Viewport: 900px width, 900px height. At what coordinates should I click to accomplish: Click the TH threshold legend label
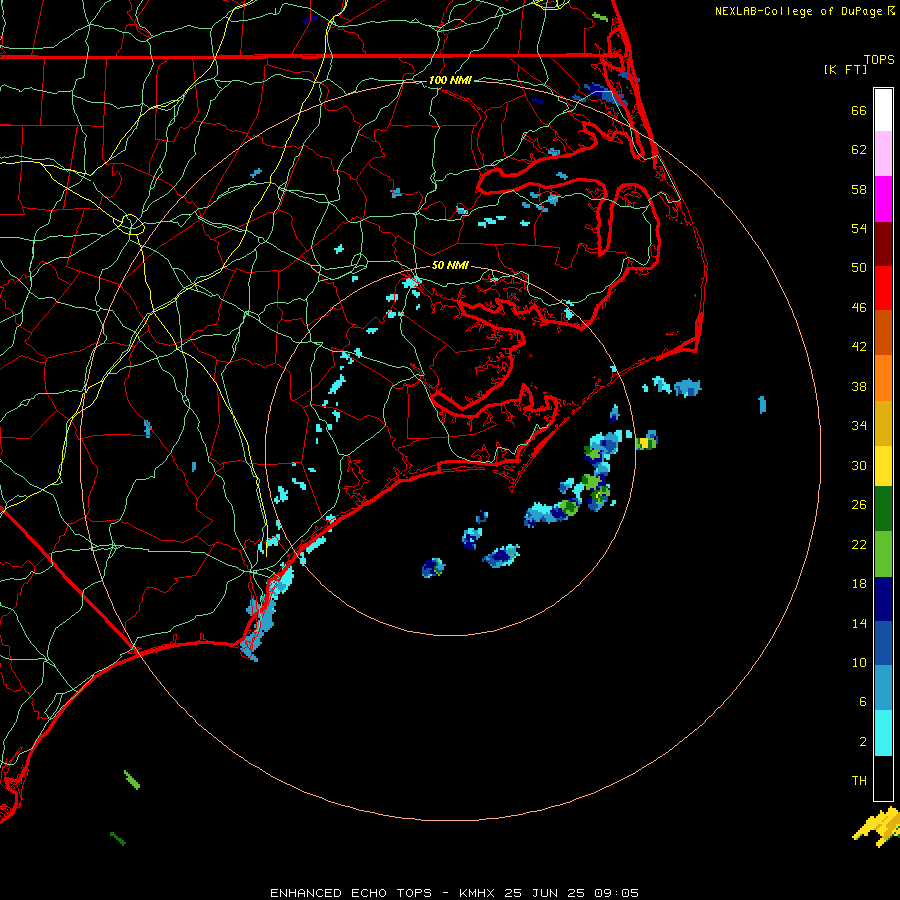point(859,781)
